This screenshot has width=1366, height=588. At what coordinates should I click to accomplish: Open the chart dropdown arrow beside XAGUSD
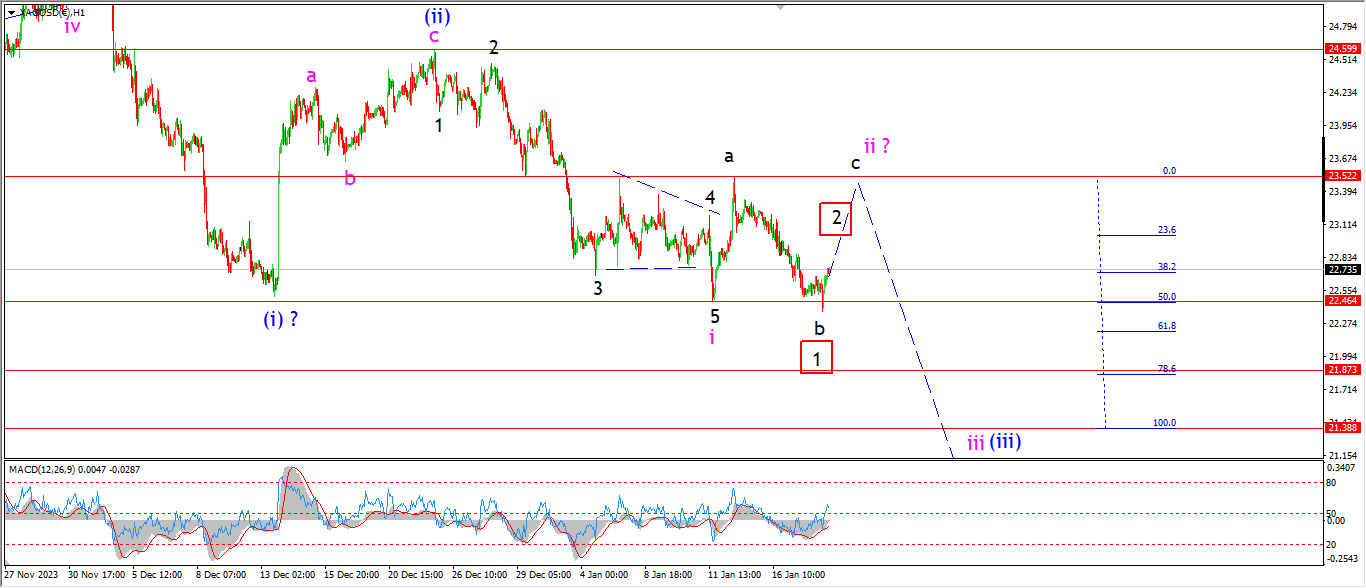coord(11,12)
